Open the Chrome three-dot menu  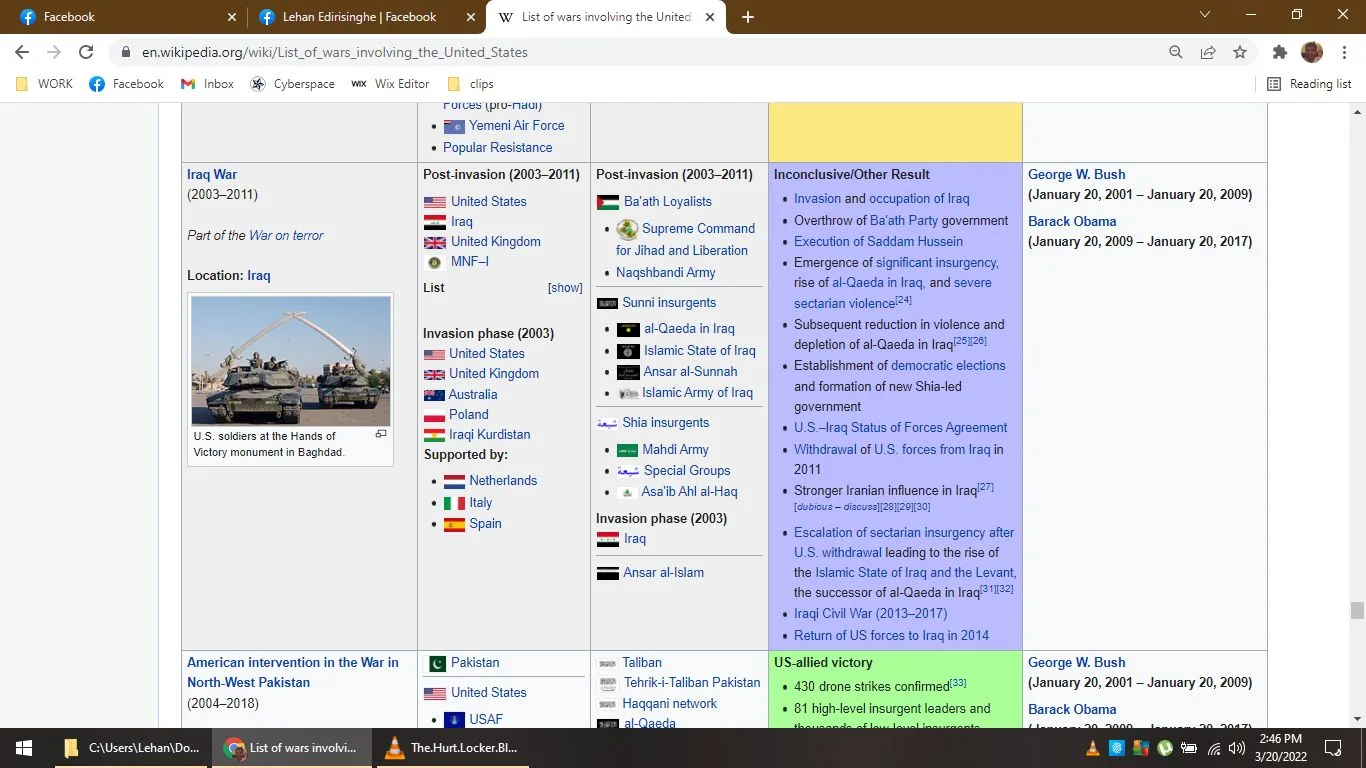pyautogui.click(x=1344, y=52)
